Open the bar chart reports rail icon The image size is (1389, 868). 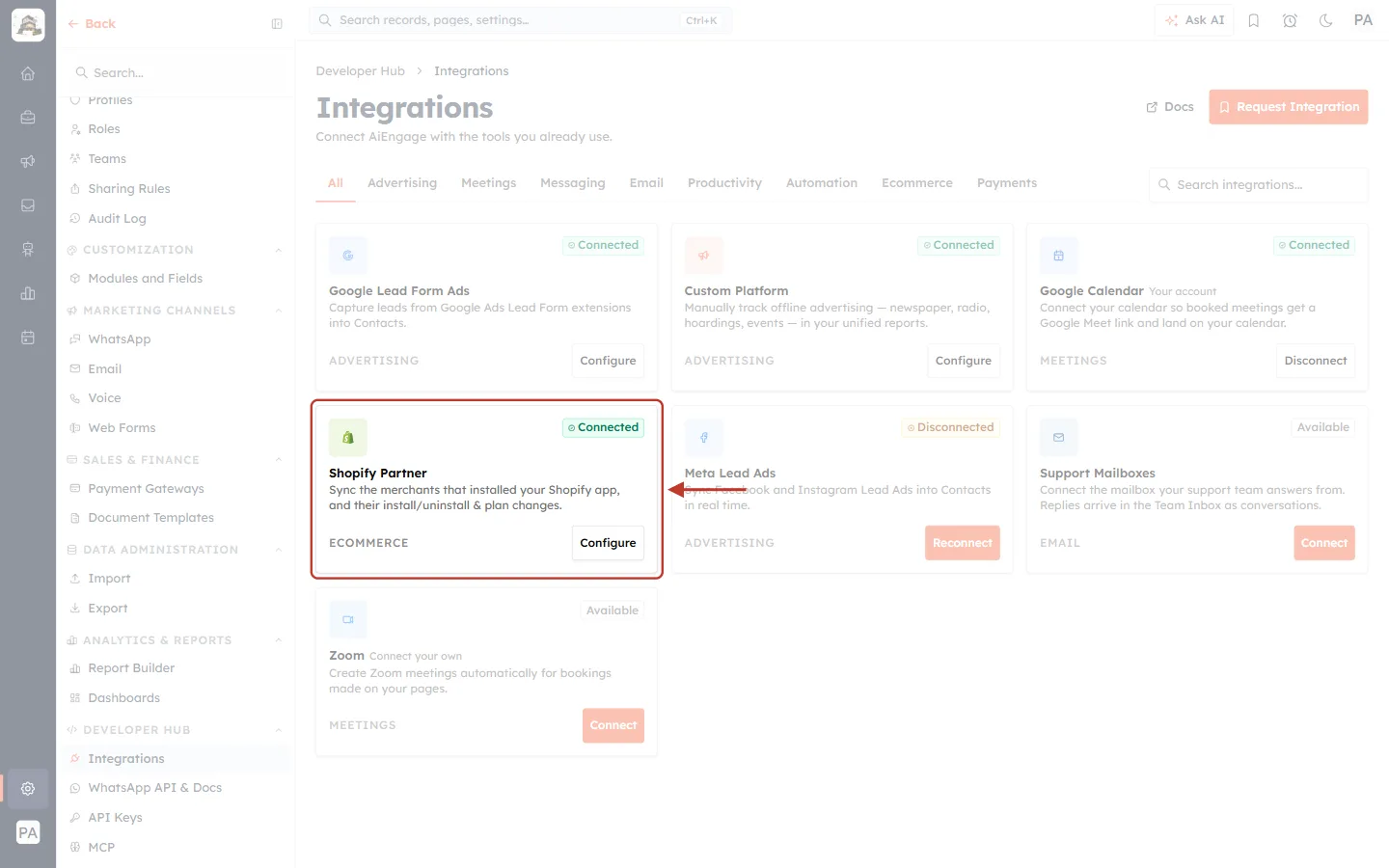click(28, 293)
